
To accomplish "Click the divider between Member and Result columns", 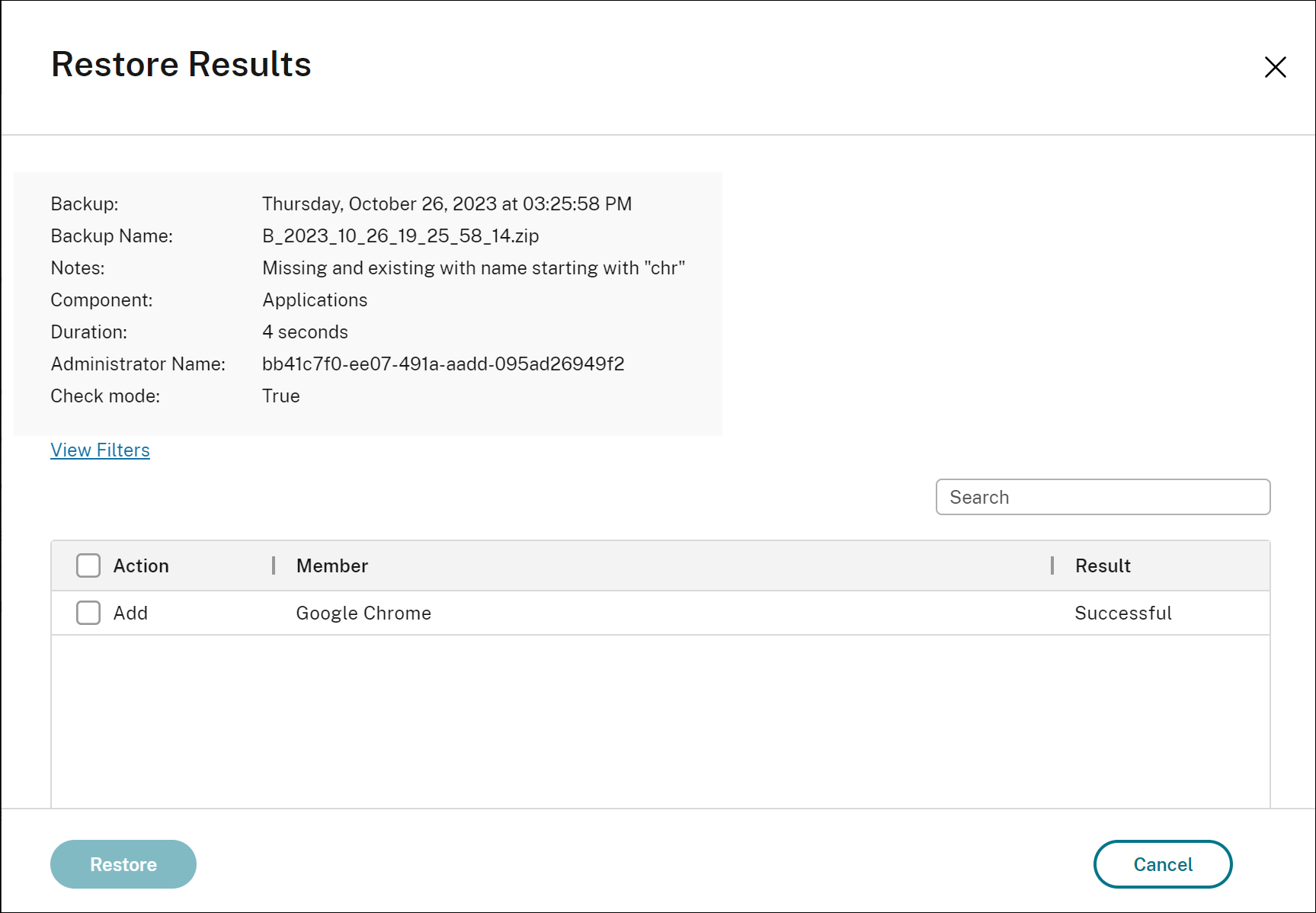I will pos(1052,565).
